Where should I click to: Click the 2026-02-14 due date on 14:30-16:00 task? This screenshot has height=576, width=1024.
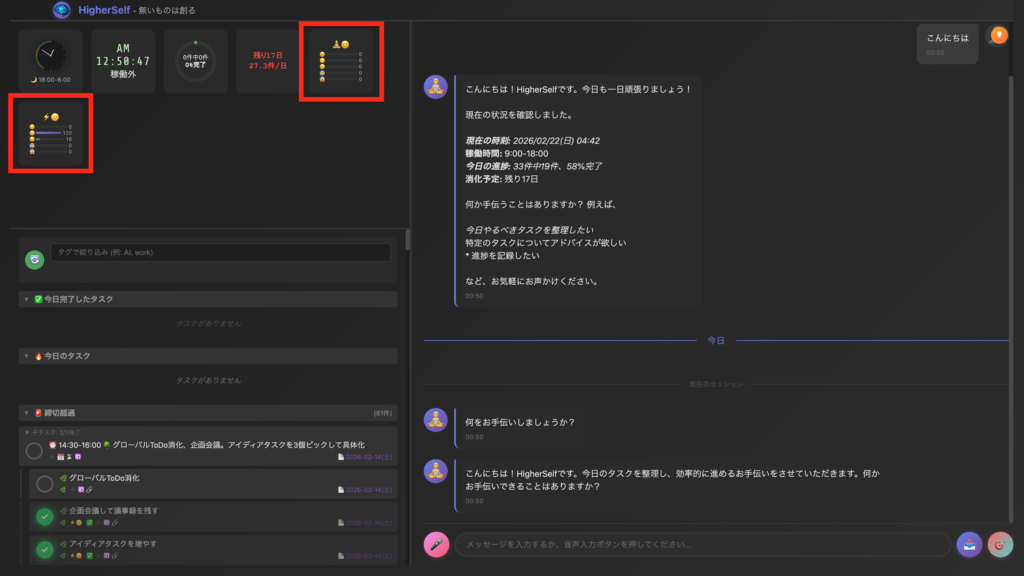[x=368, y=457]
